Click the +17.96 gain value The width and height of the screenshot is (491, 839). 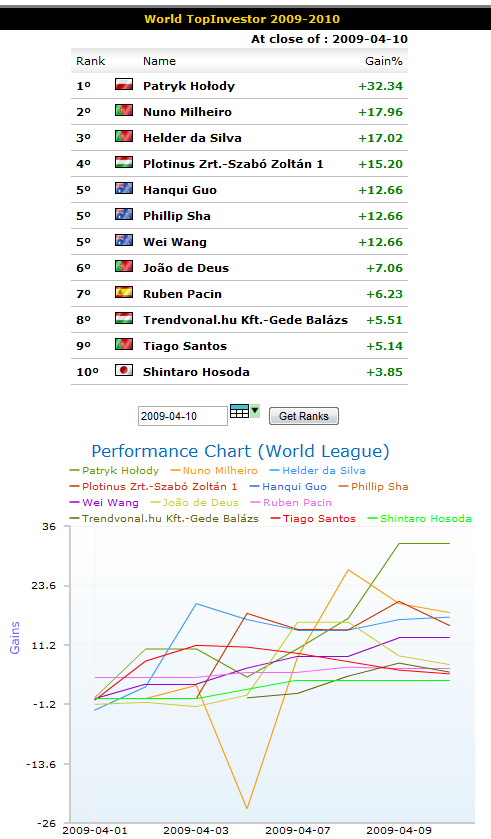pos(381,112)
